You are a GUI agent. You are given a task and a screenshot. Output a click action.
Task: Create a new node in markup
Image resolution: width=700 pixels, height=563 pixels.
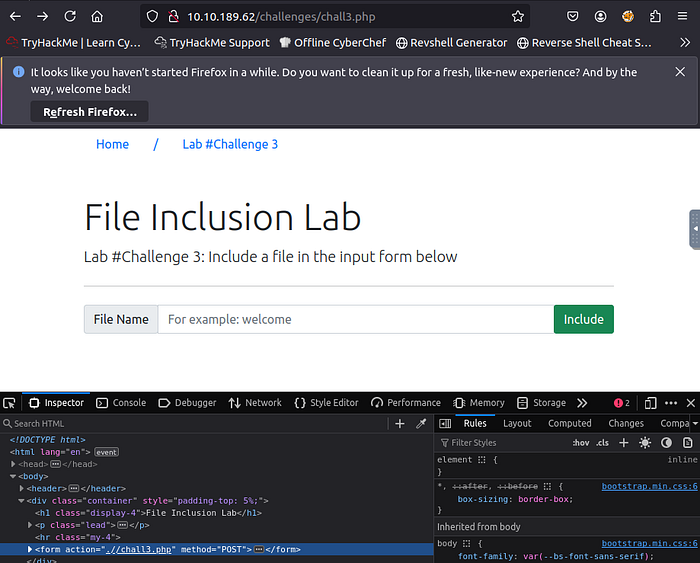pyautogui.click(x=400, y=424)
